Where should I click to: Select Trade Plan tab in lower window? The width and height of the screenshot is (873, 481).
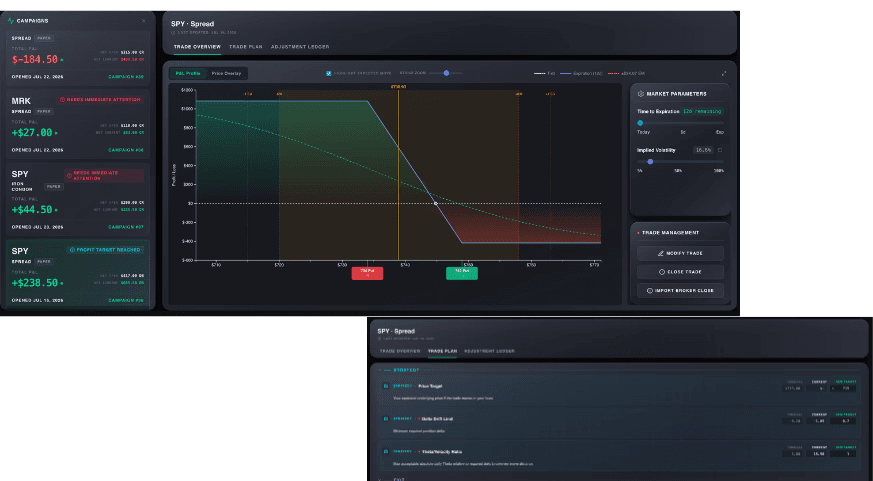pos(443,351)
